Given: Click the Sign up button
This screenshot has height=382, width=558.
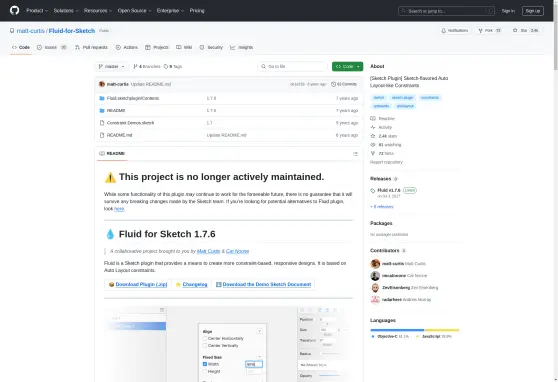Looking at the screenshot, I should click(x=532, y=11).
